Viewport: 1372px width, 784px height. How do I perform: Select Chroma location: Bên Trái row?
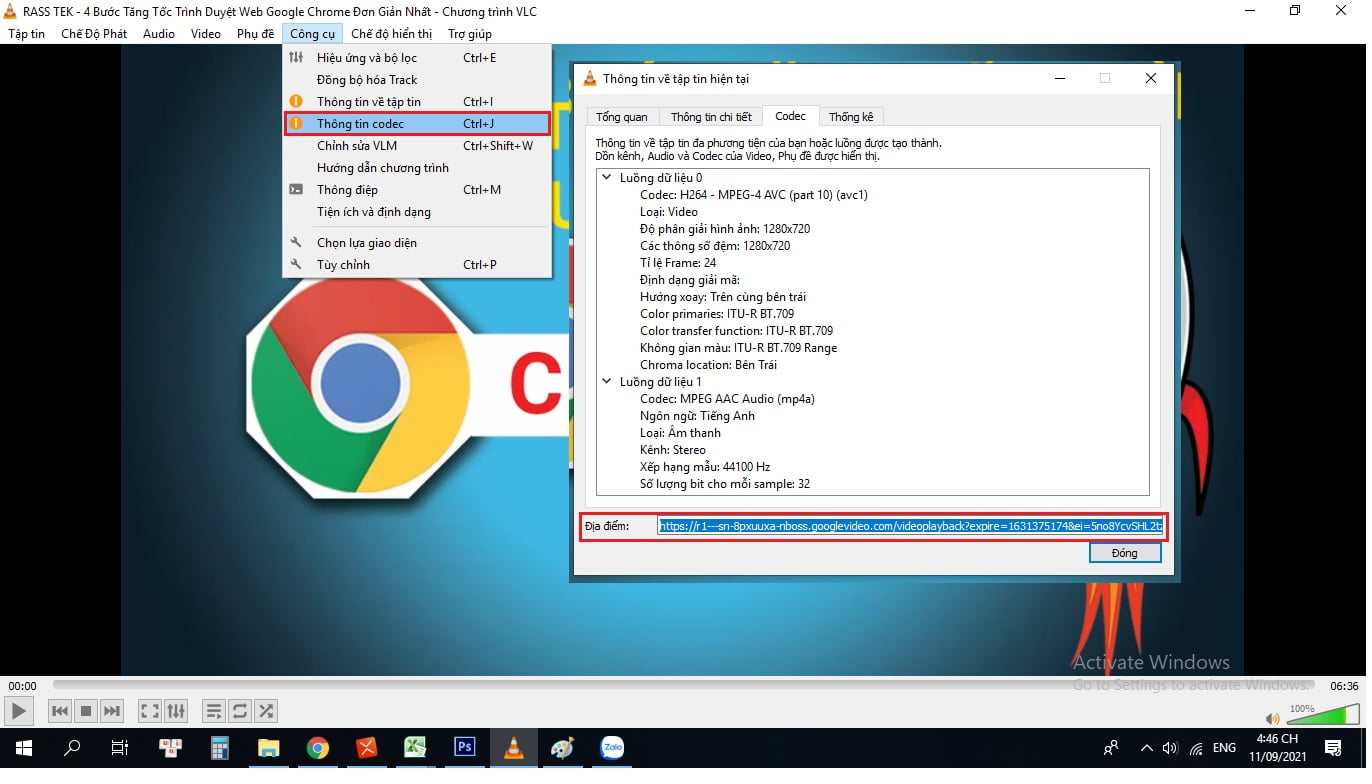coord(708,365)
